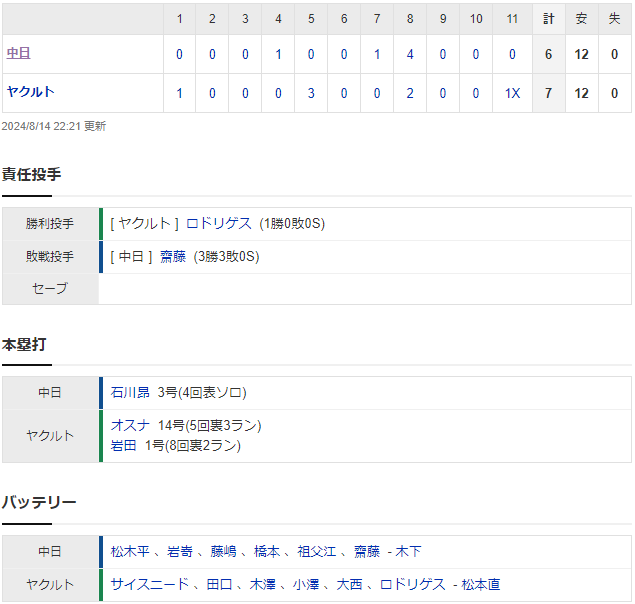
Task: Open ロドリゲス in ヤクルト battery list
Action: (412, 584)
